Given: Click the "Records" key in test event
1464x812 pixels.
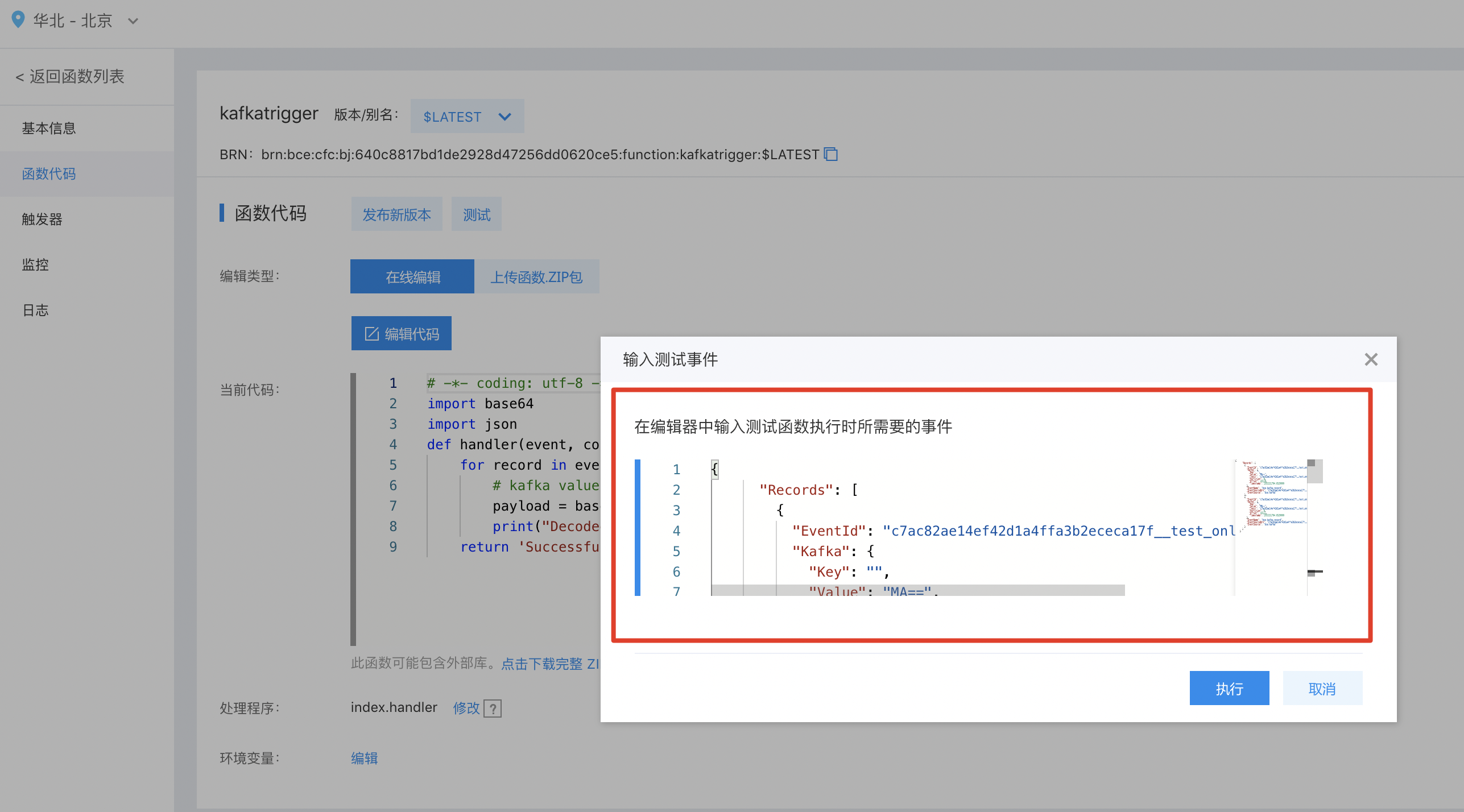Looking at the screenshot, I should coord(796,490).
